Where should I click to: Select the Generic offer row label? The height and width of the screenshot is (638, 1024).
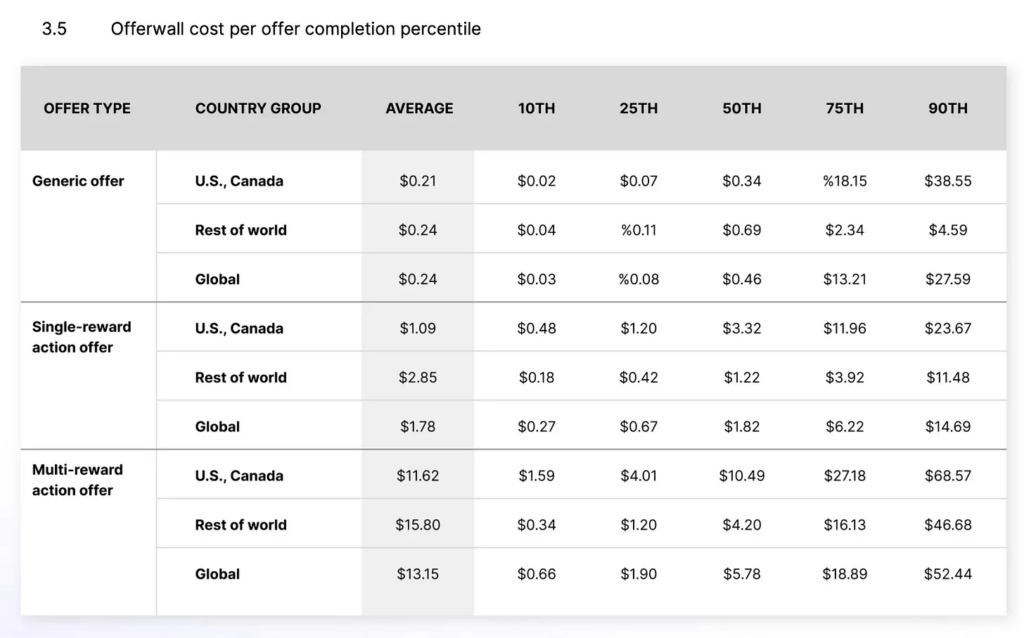click(x=78, y=181)
